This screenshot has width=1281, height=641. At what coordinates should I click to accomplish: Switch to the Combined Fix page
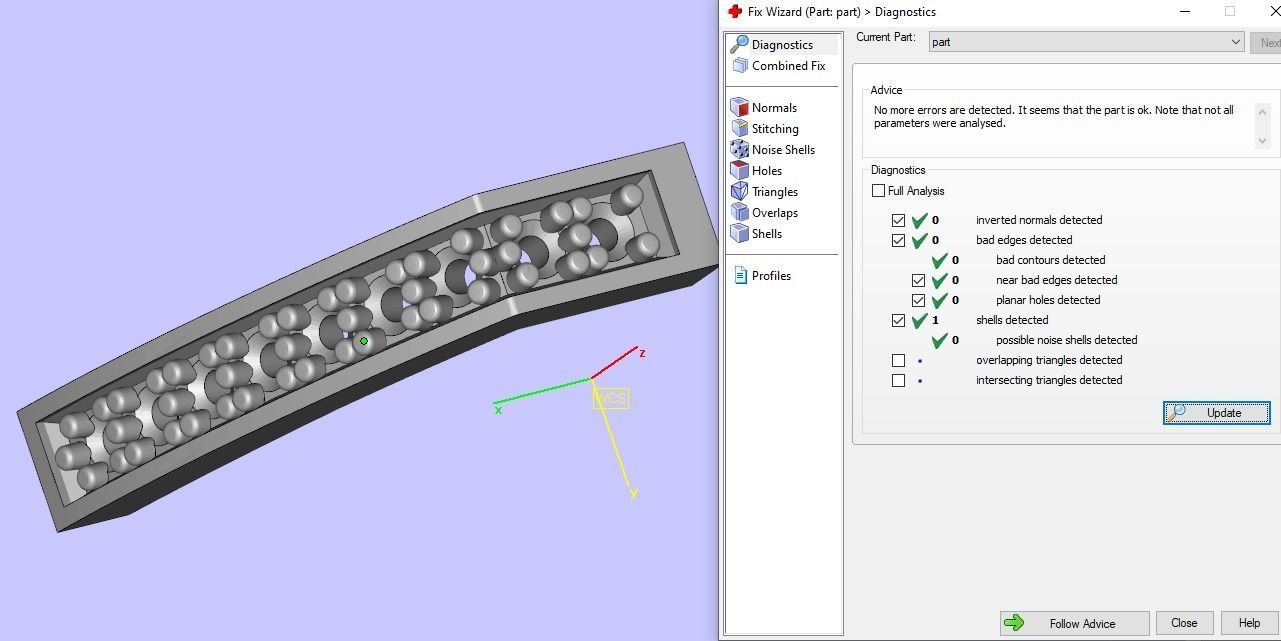coord(788,65)
